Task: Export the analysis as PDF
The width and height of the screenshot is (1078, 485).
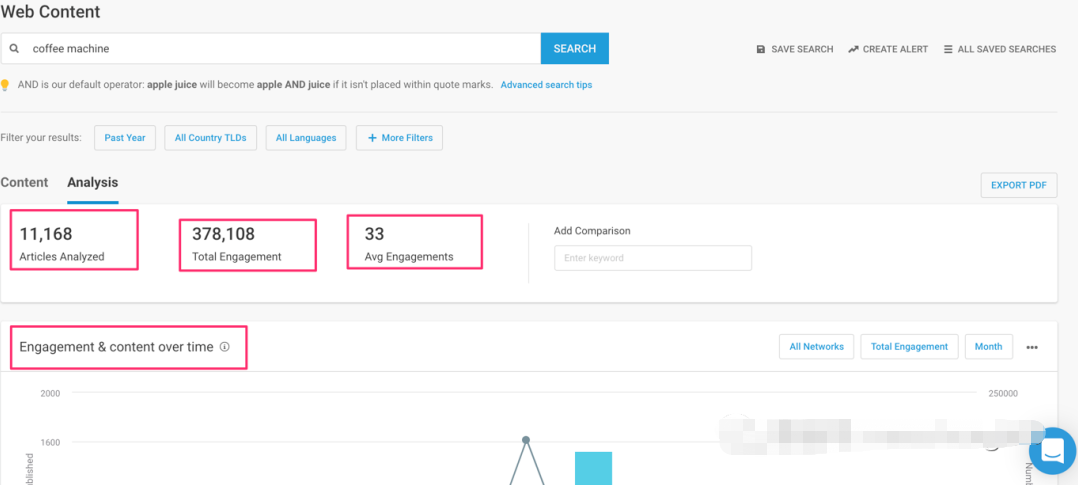Action: 1018,185
